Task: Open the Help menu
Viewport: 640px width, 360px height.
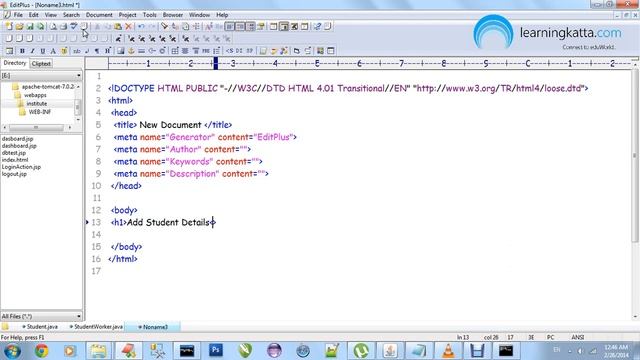Action: coord(222,15)
